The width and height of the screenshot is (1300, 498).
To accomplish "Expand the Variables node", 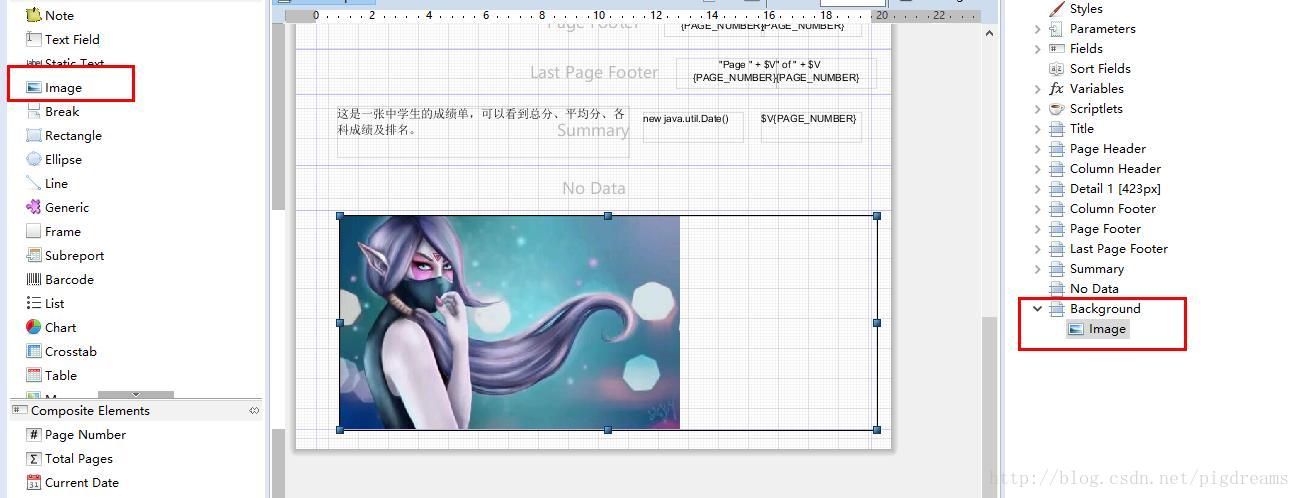I will pyautogui.click(x=1037, y=88).
